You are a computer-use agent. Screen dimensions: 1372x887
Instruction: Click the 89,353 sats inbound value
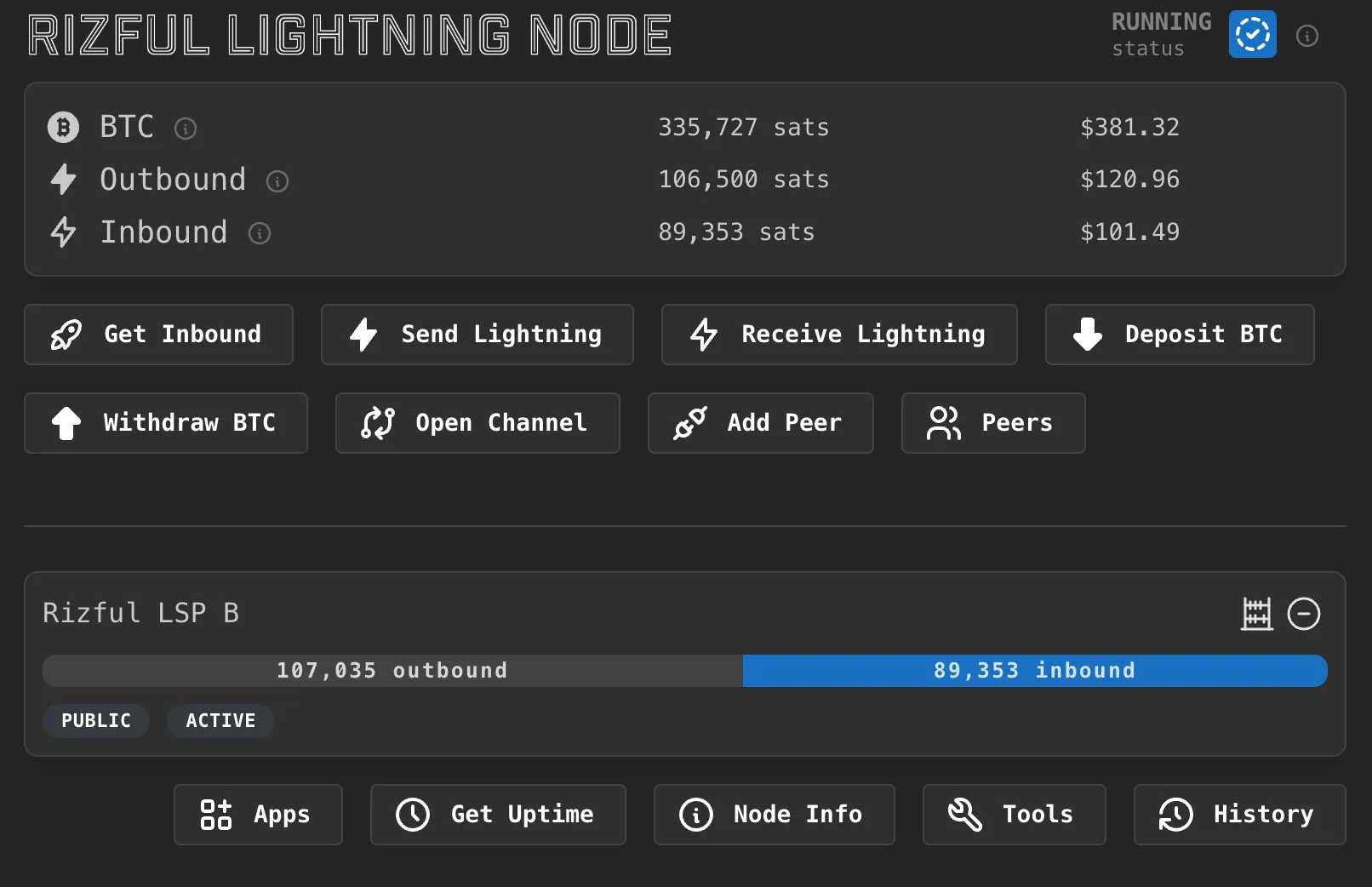click(x=736, y=232)
